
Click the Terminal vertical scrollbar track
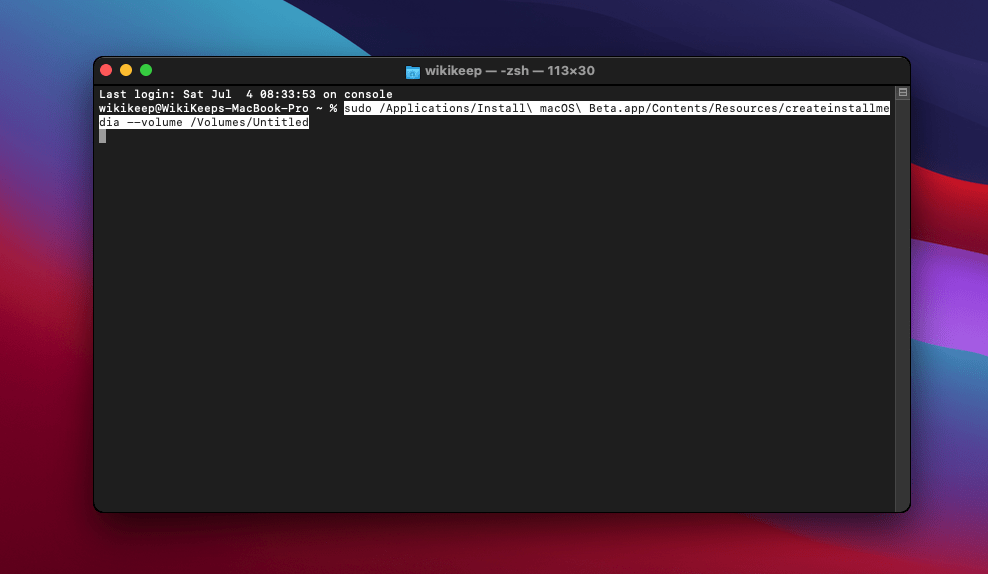point(902,306)
